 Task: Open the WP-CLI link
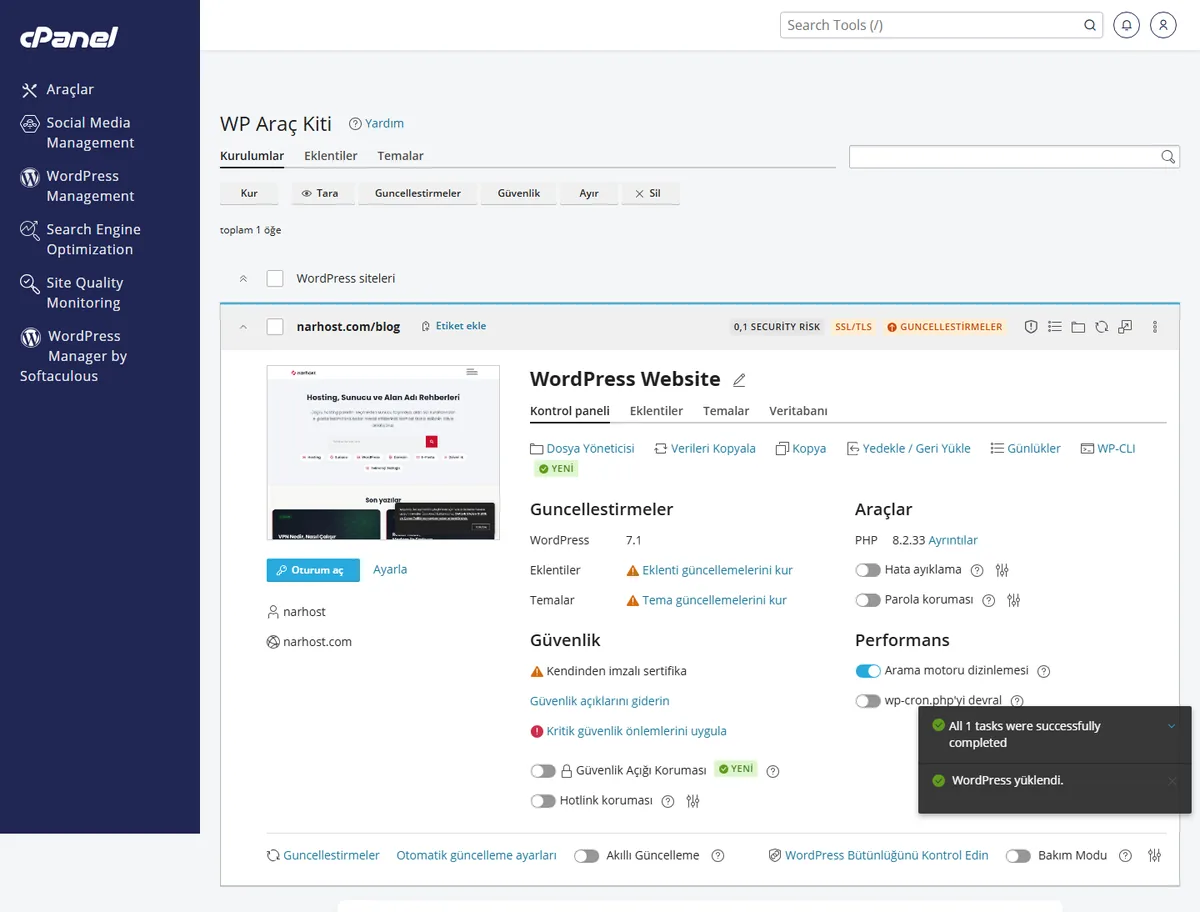1108,449
